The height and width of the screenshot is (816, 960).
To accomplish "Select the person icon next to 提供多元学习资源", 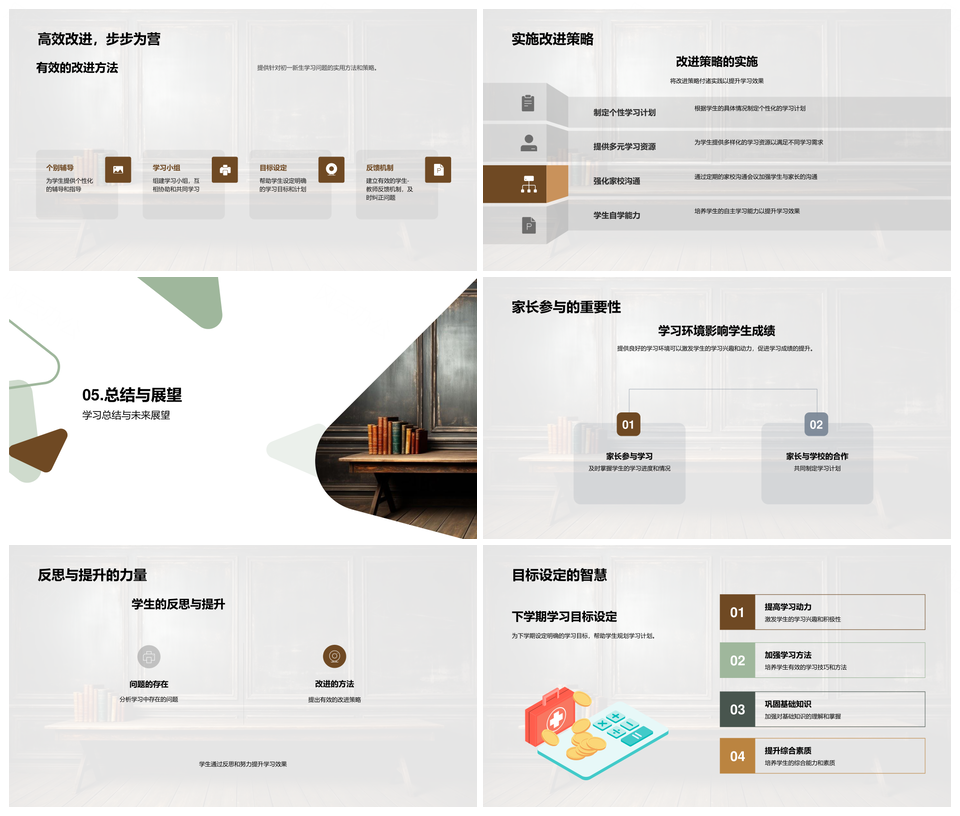I will (x=528, y=143).
